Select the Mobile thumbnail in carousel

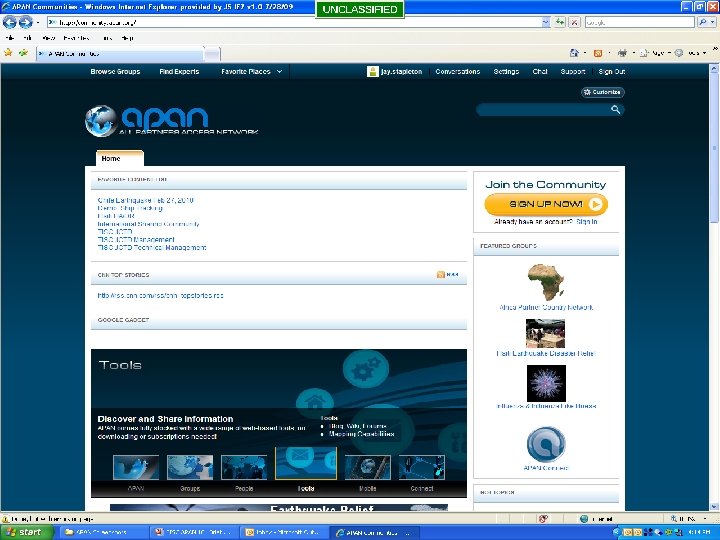[x=367, y=467]
